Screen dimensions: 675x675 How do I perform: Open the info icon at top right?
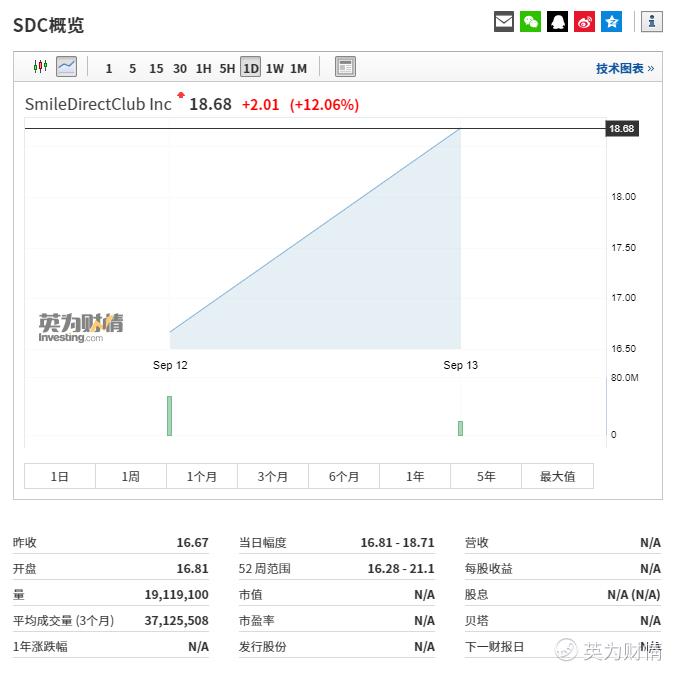point(652,22)
